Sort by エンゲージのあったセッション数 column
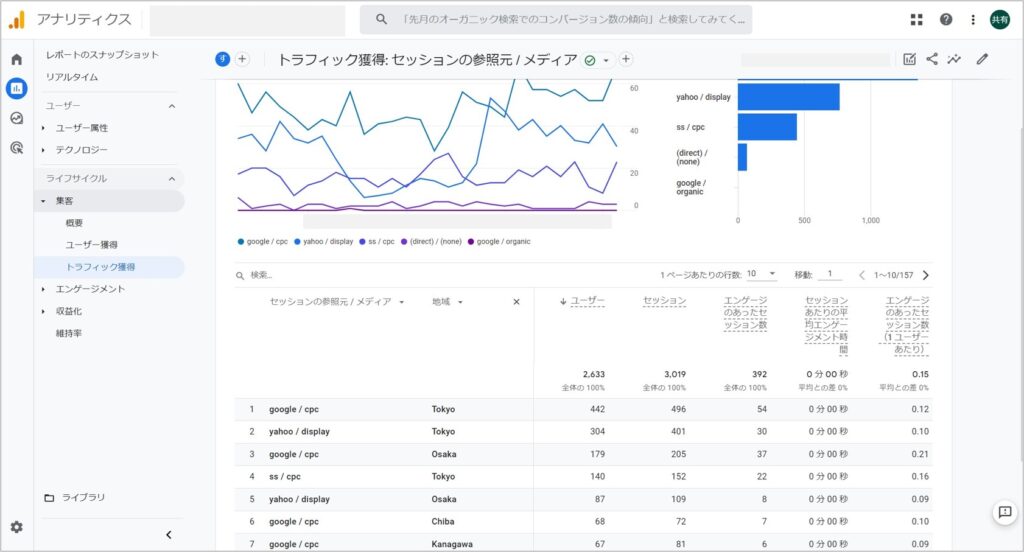The width and height of the screenshot is (1024, 552). pos(745,313)
